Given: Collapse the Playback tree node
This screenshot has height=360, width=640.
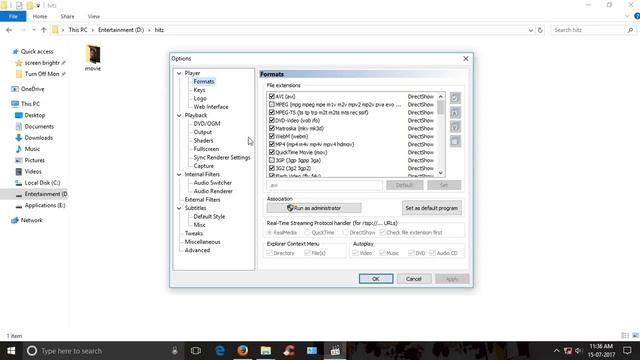Looking at the screenshot, I should click(179, 116).
